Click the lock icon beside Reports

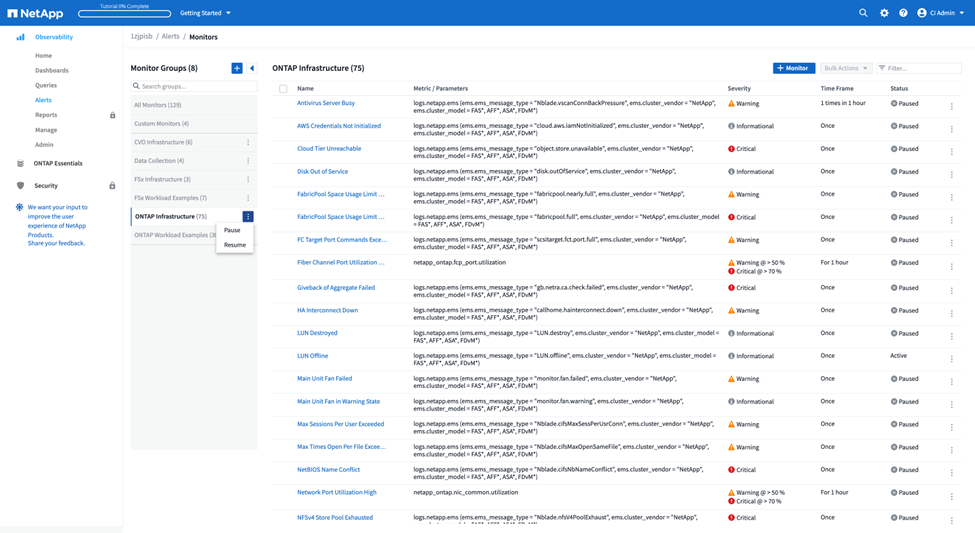coord(113,115)
